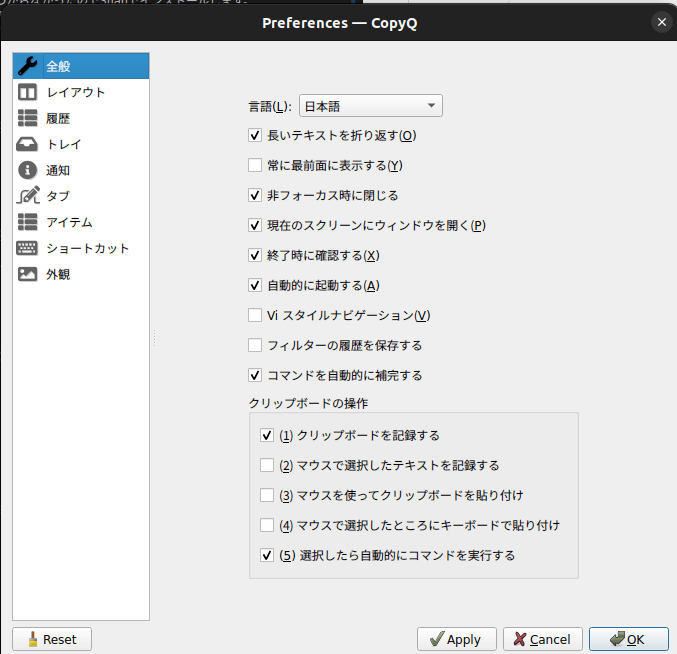Toggle 非フォーカス時に閉じる checkbox

pyautogui.click(x=255, y=195)
